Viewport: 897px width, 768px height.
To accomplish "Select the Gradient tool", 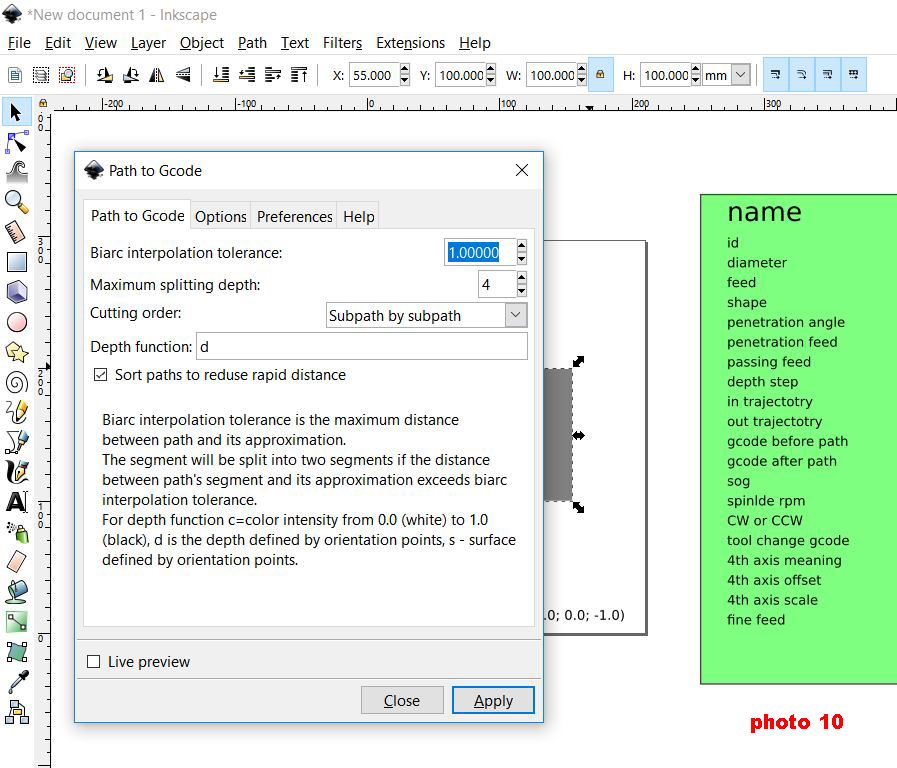I will (x=17, y=622).
